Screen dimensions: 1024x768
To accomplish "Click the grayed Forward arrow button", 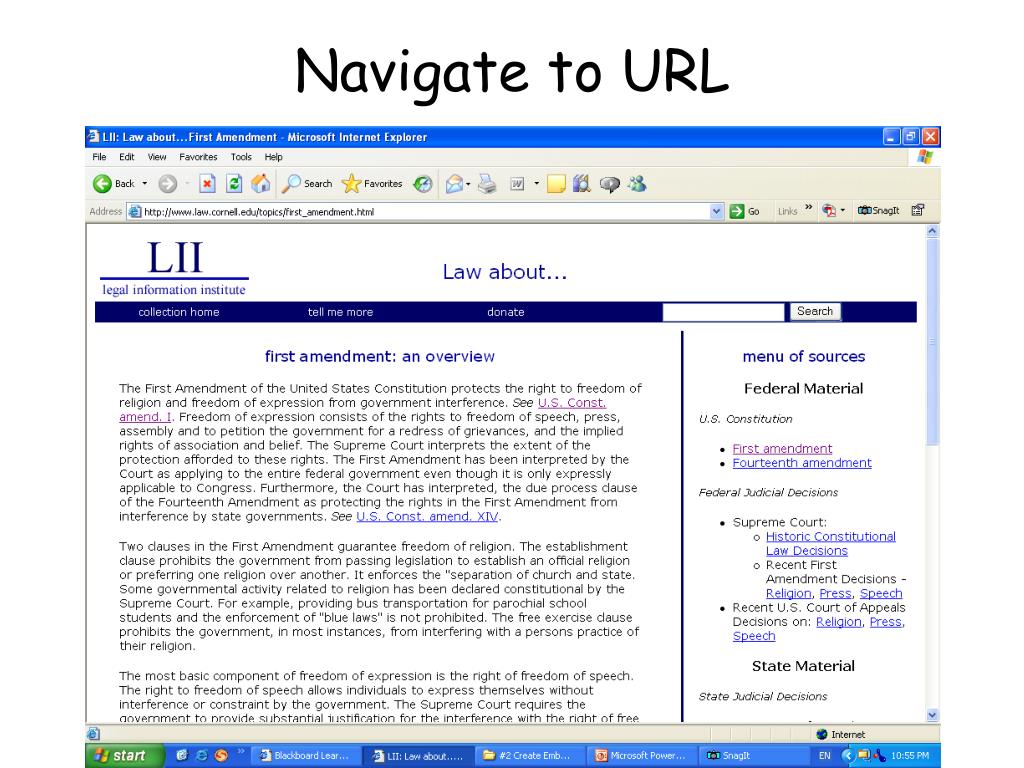I will pos(168,184).
